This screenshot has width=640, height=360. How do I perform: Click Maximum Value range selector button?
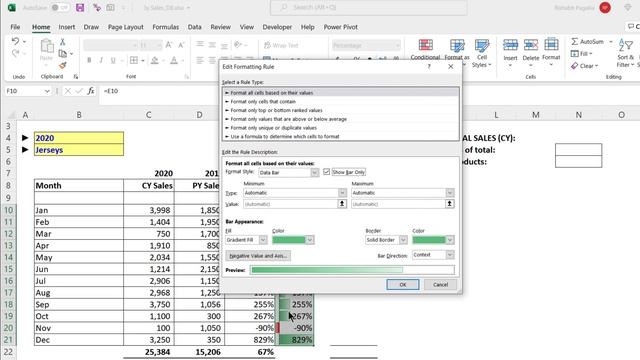click(x=449, y=204)
